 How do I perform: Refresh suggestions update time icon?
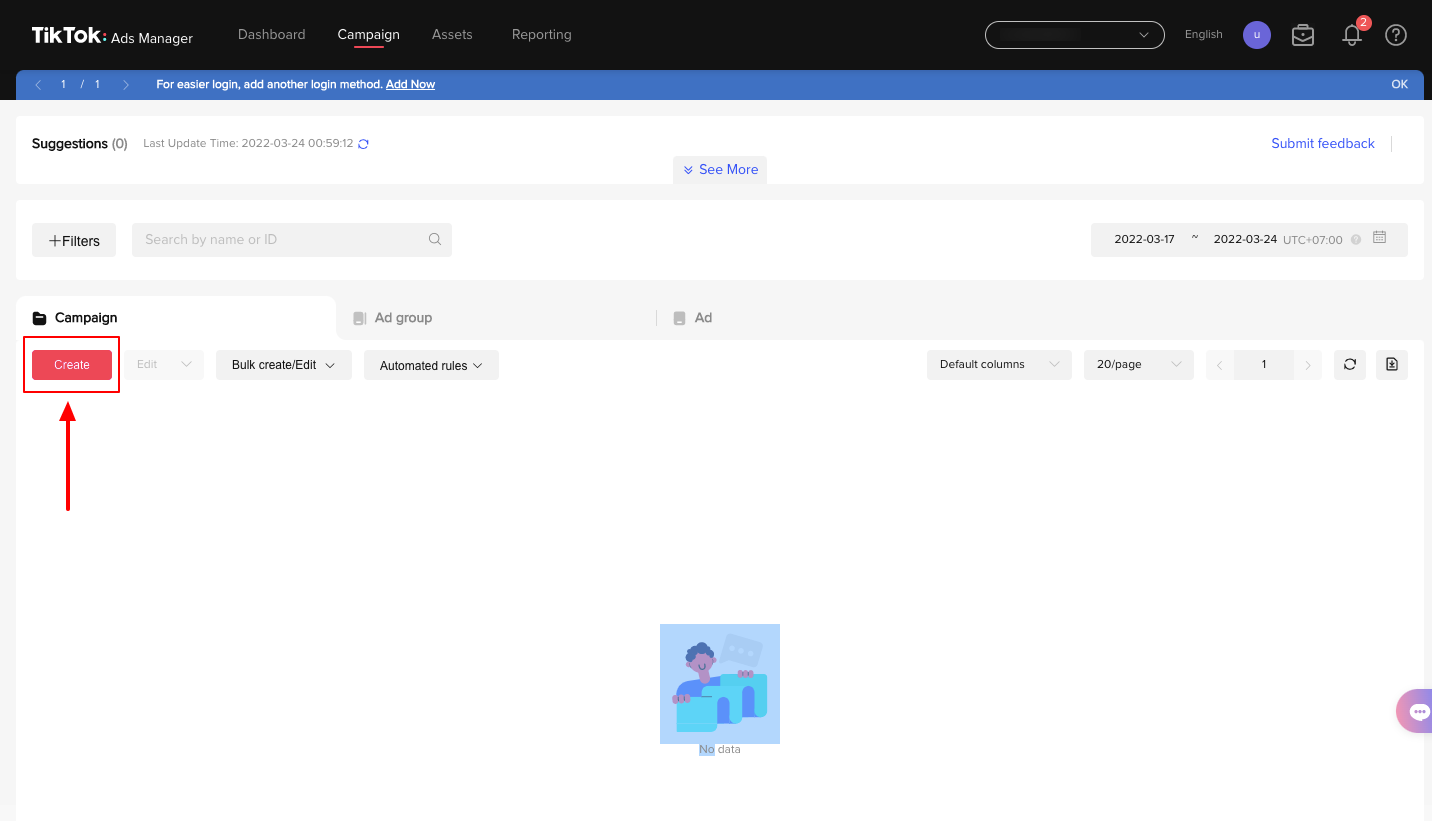(363, 144)
